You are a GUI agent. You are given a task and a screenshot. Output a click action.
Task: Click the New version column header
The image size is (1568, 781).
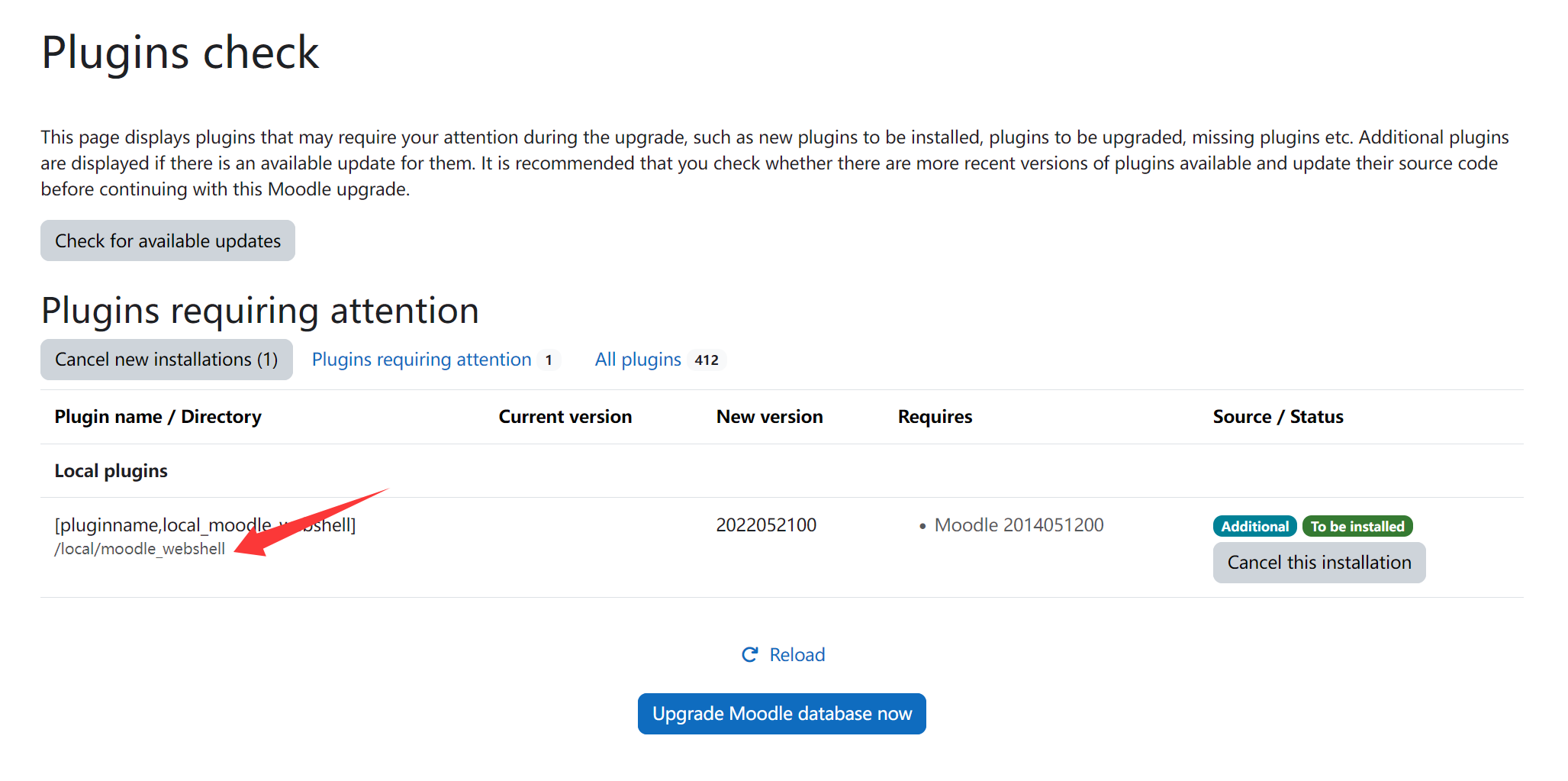click(x=769, y=417)
